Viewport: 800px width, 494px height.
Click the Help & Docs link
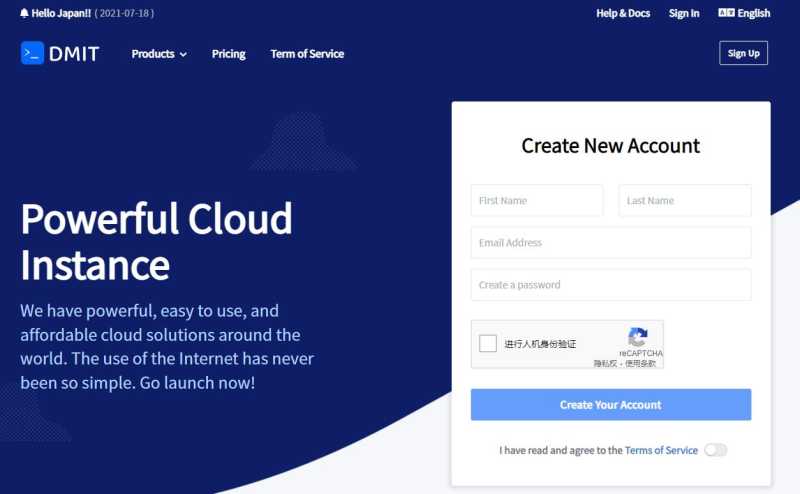623,13
